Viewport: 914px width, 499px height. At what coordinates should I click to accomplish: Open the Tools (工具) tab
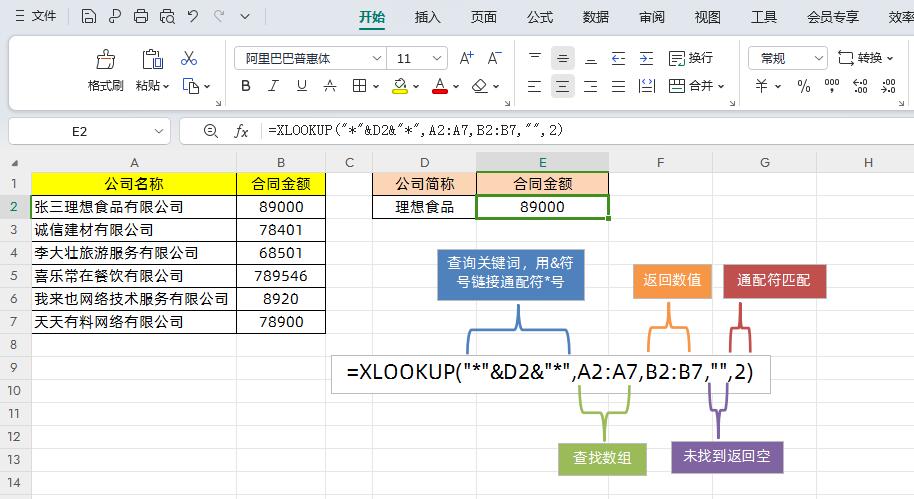[x=764, y=17]
